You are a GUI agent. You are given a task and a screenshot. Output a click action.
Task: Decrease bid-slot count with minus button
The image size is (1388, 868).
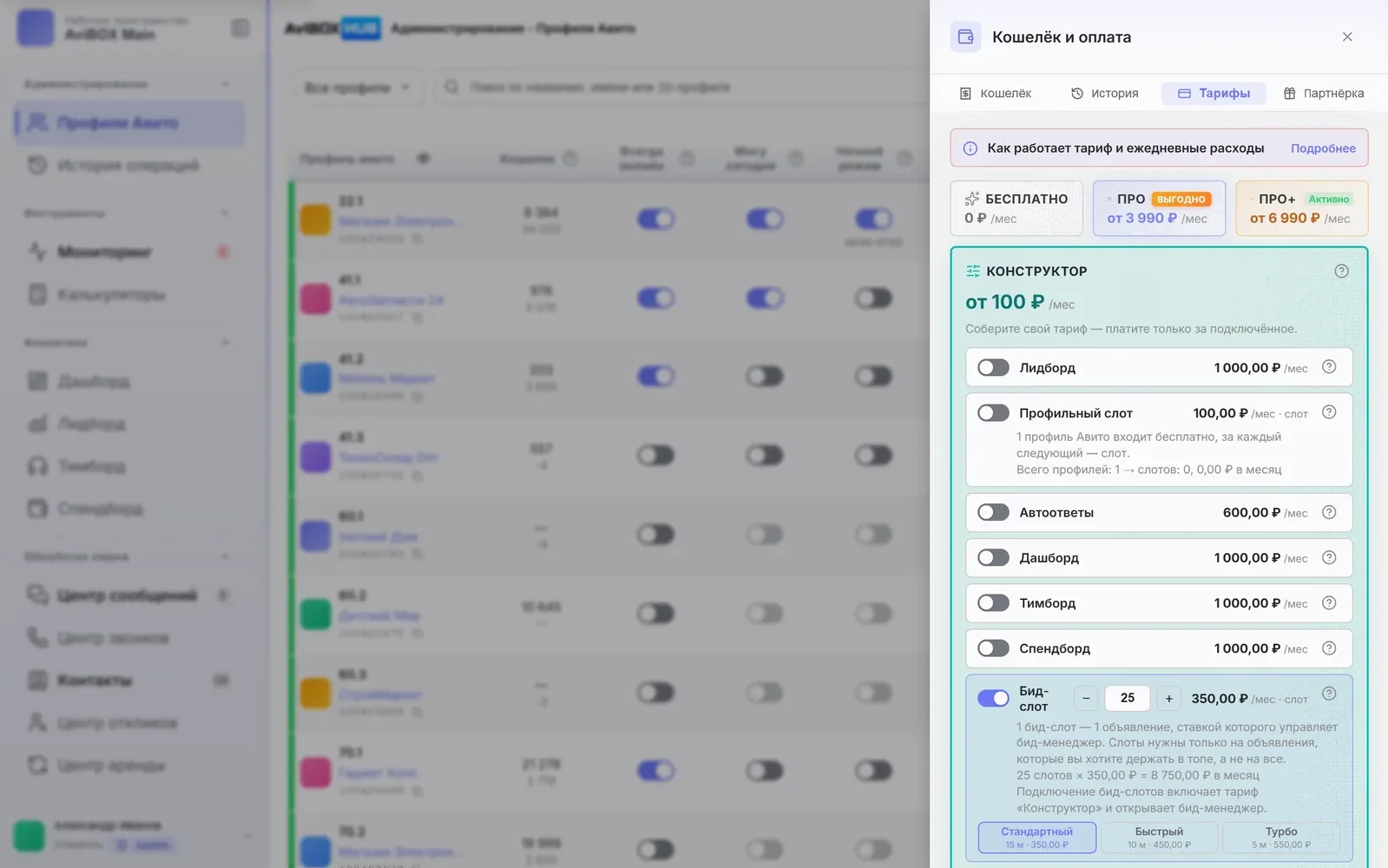[1086, 698]
